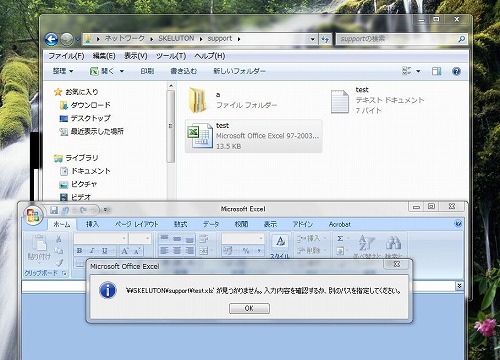
Task: Select デスクトップ in the navigation pane
Action: tap(85, 118)
